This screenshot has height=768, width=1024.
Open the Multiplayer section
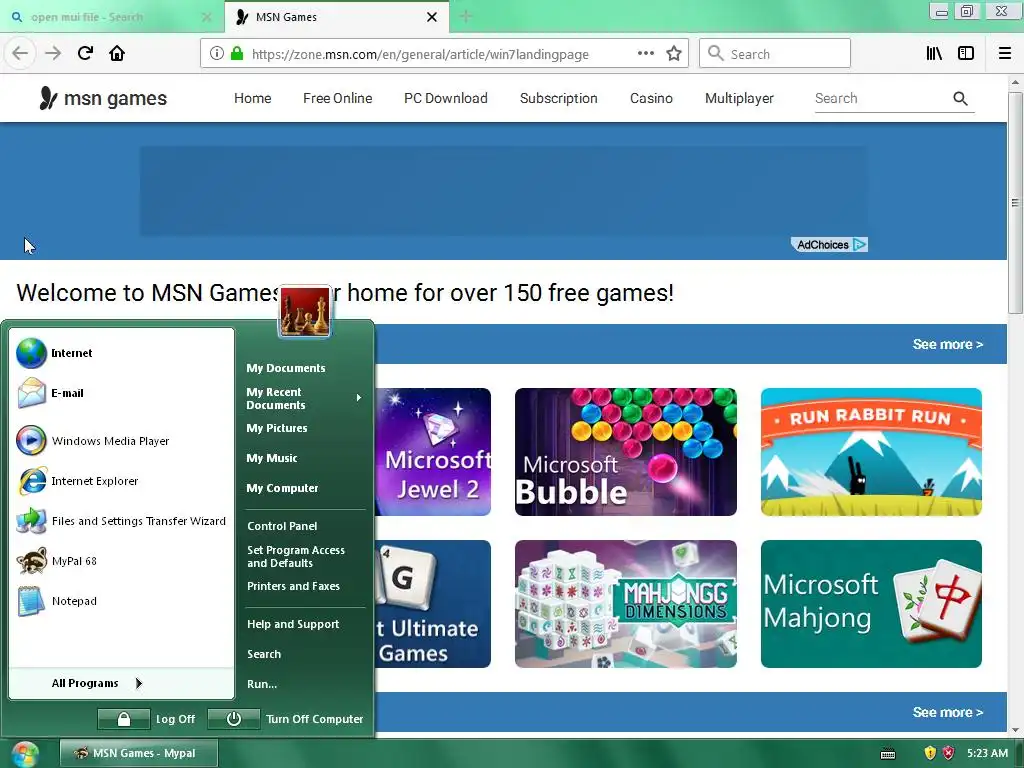click(739, 99)
